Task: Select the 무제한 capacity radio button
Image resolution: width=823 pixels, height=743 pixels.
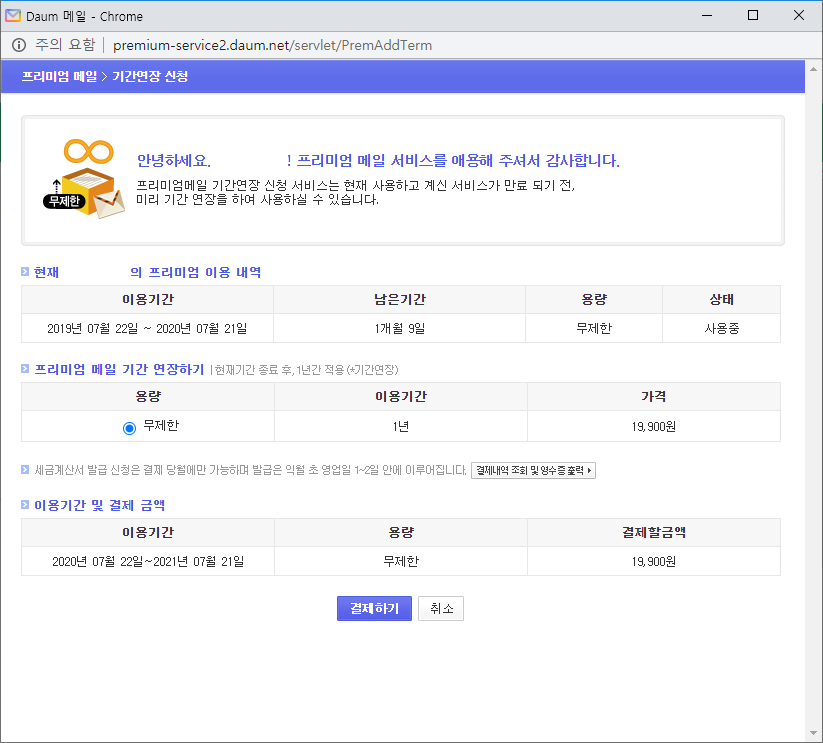Action: pyautogui.click(x=129, y=428)
